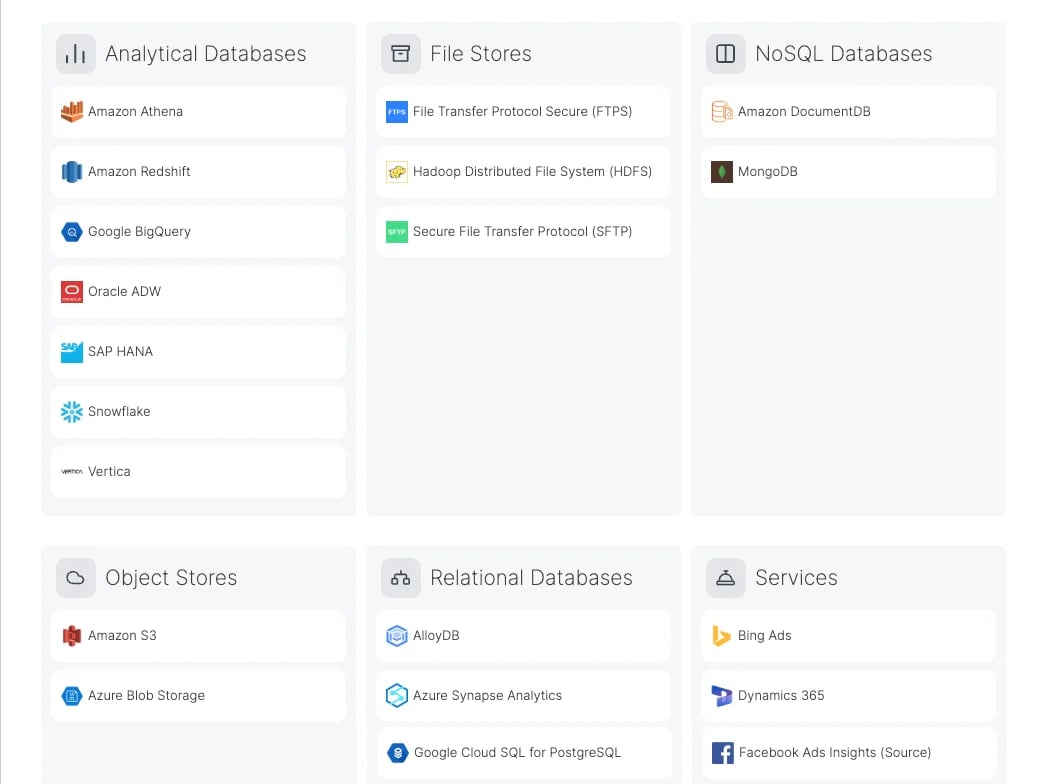Pick File Transfer Protocol Secure (FTPS)

tap(524, 112)
